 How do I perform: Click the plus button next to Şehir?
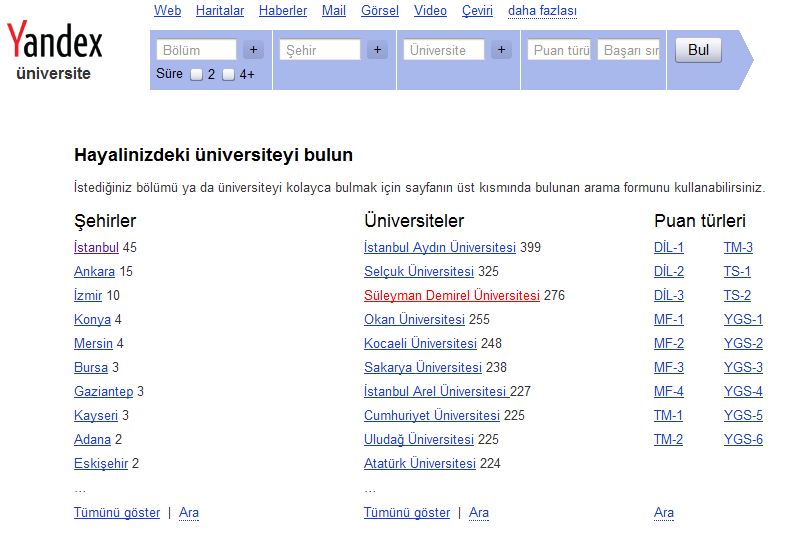click(377, 50)
